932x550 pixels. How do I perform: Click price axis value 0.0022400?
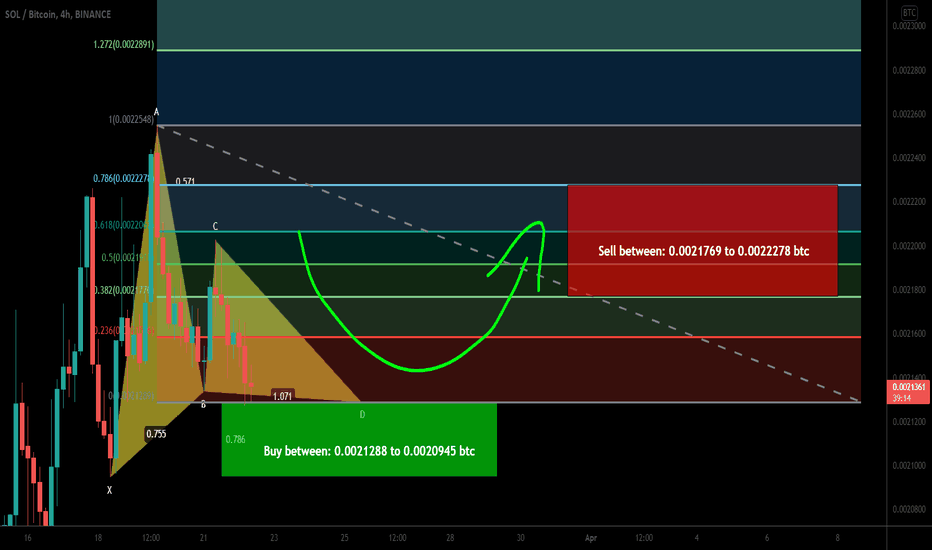coord(909,158)
